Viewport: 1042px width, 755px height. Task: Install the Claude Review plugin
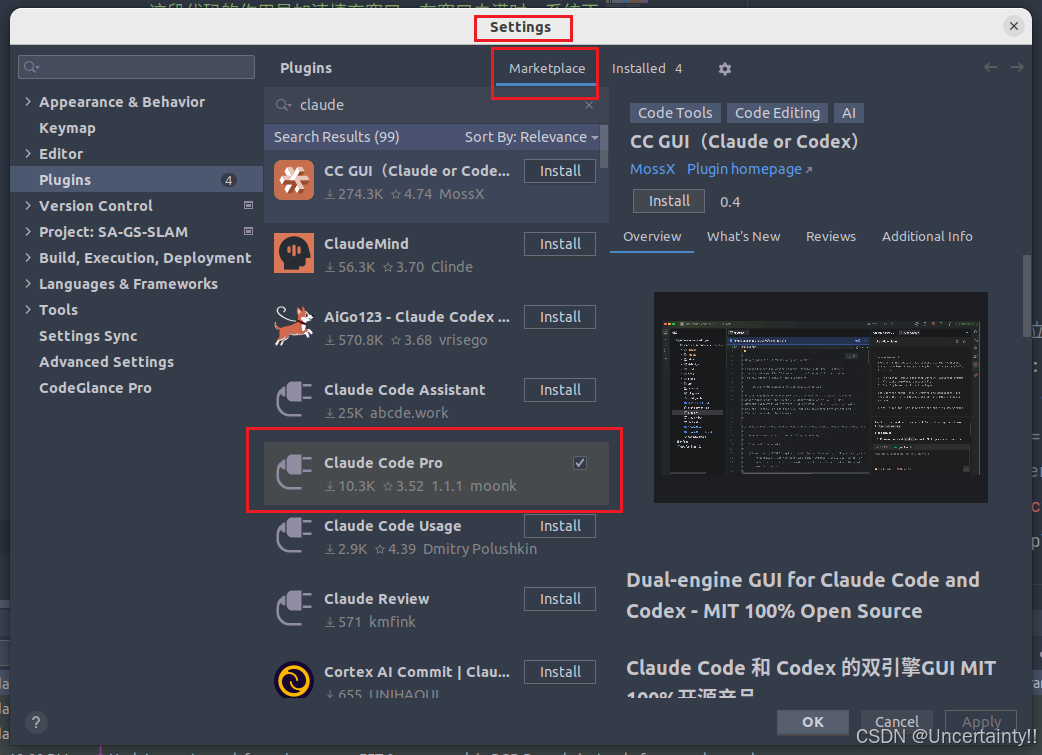coord(560,599)
